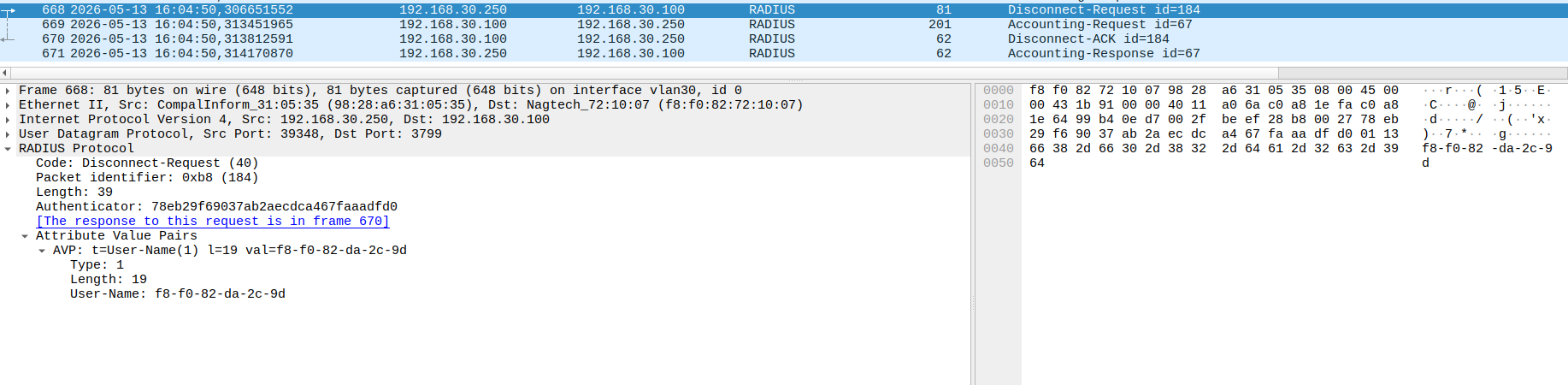1568x385 pixels.
Task: Expand Internet Protocol Version 4 row
Action: pyautogui.click(x=8, y=120)
